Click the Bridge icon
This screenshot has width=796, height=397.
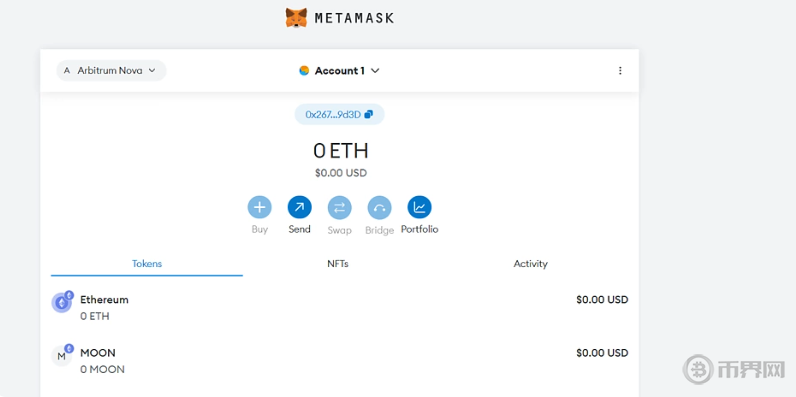click(379, 207)
